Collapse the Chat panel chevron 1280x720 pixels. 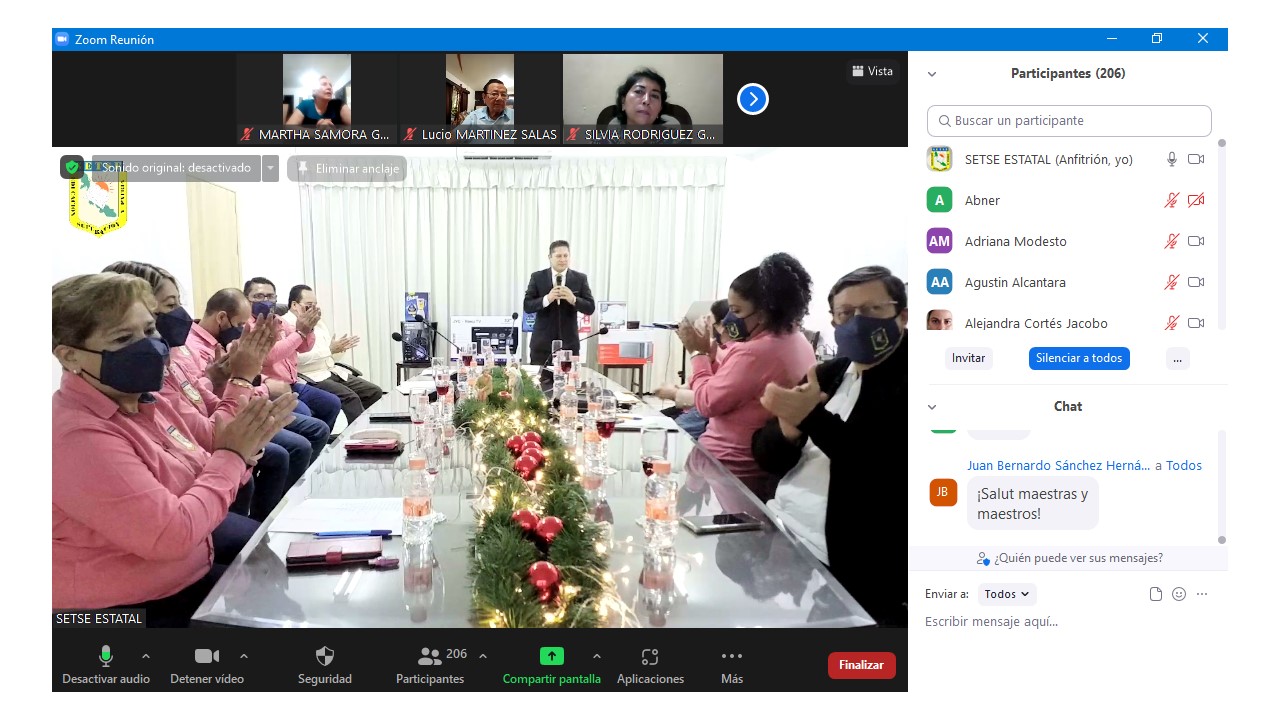pos(932,407)
